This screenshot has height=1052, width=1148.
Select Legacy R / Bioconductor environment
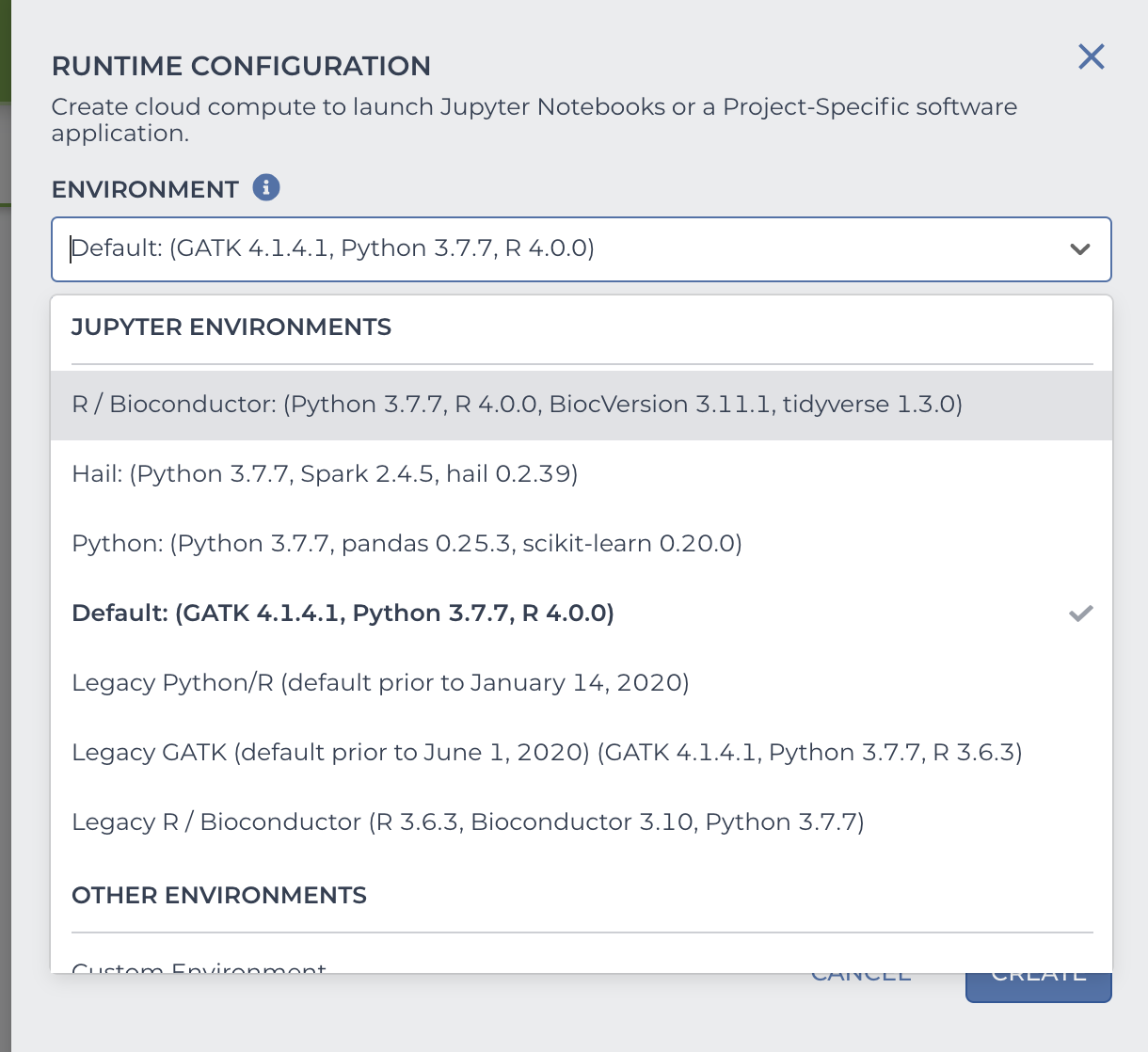point(582,822)
